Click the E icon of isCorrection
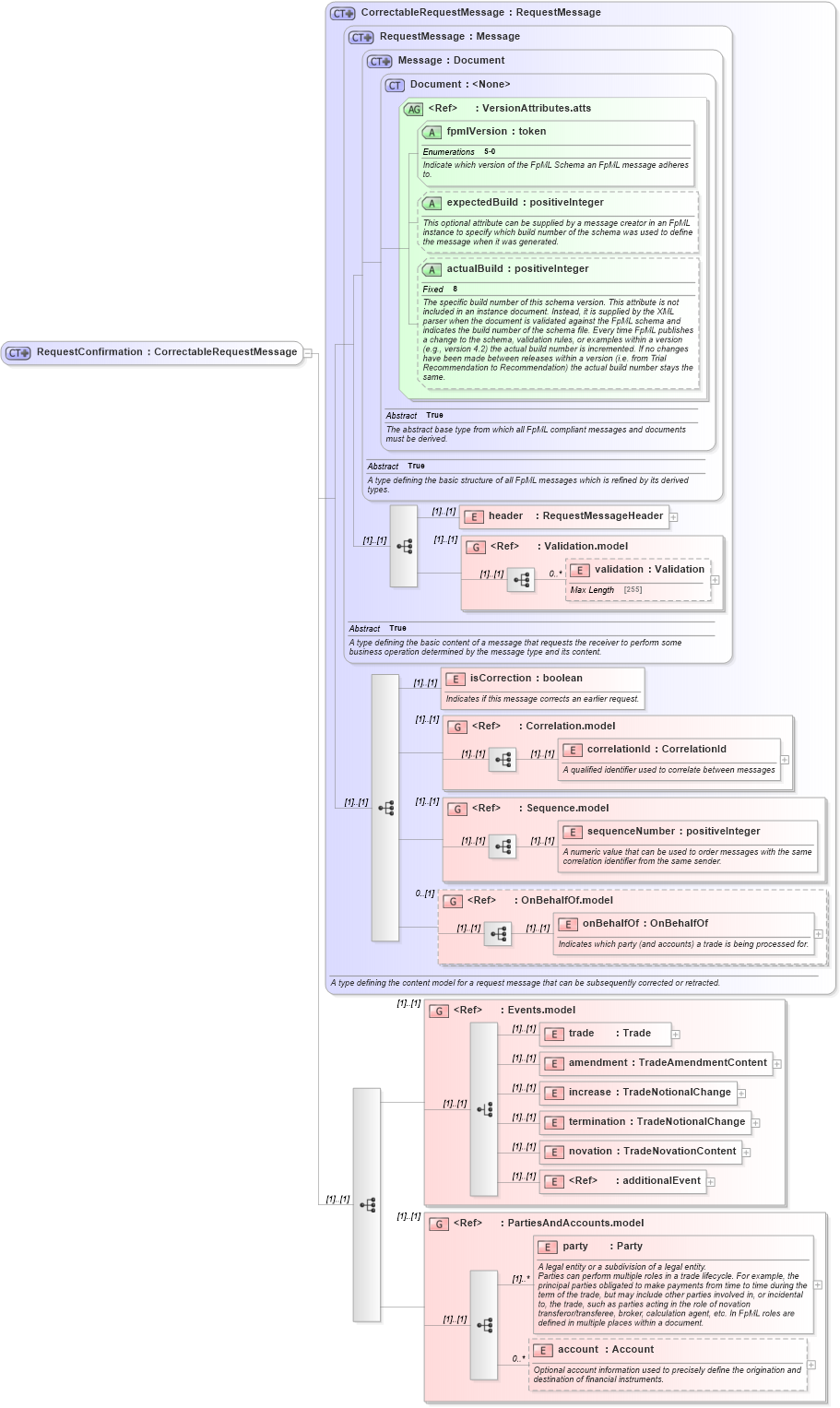 click(x=455, y=680)
